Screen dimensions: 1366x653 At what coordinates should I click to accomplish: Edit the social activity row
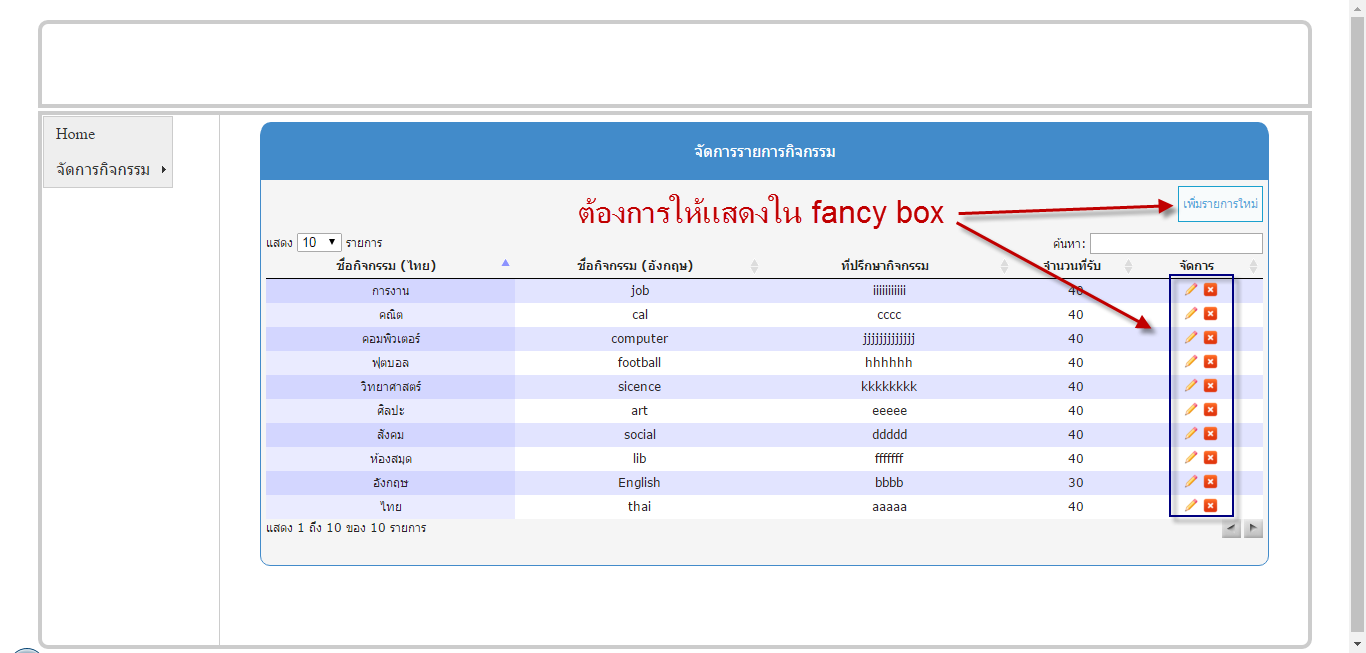click(1190, 434)
